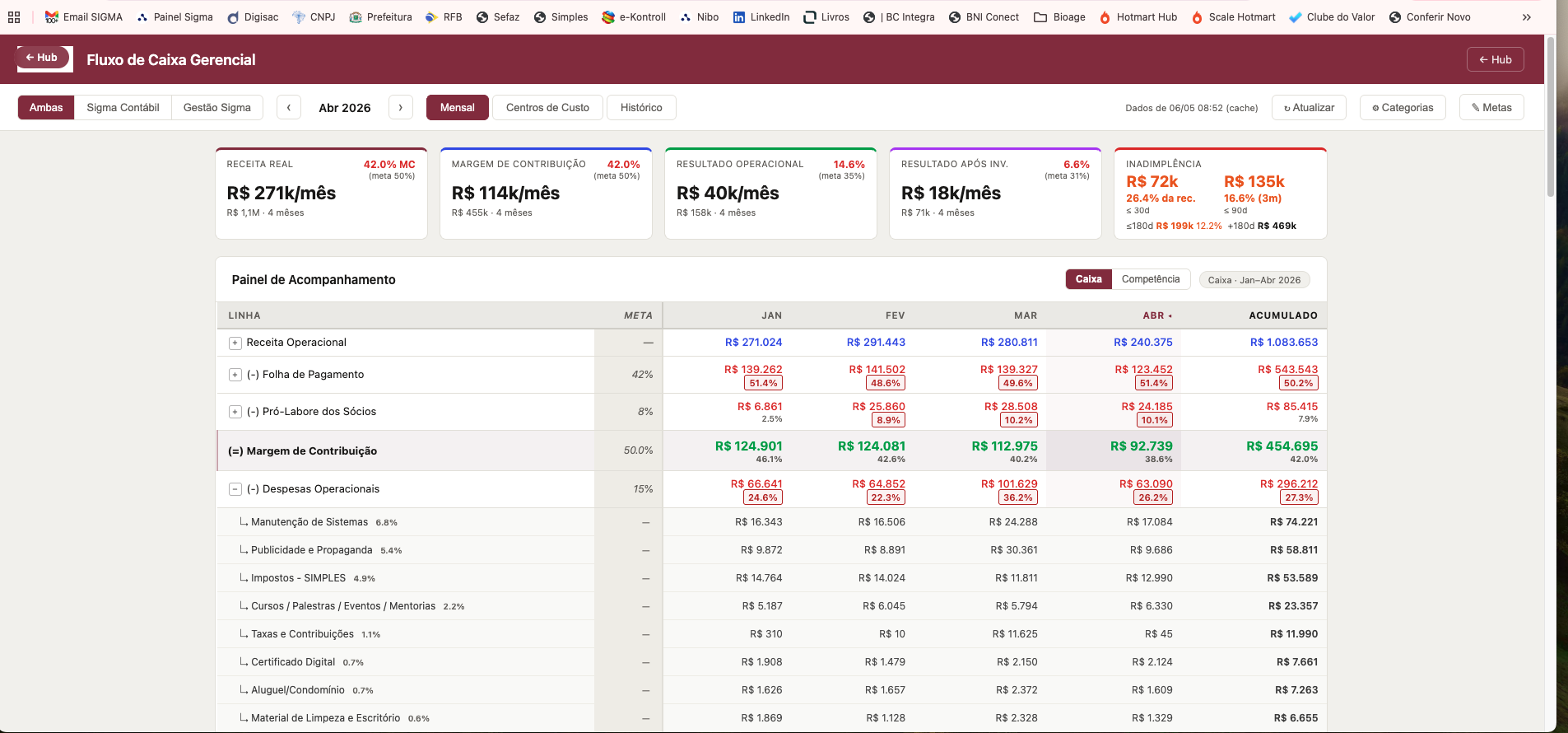The image size is (1568, 733).
Task: Switch to Centros de Custo tab
Action: (547, 108)
